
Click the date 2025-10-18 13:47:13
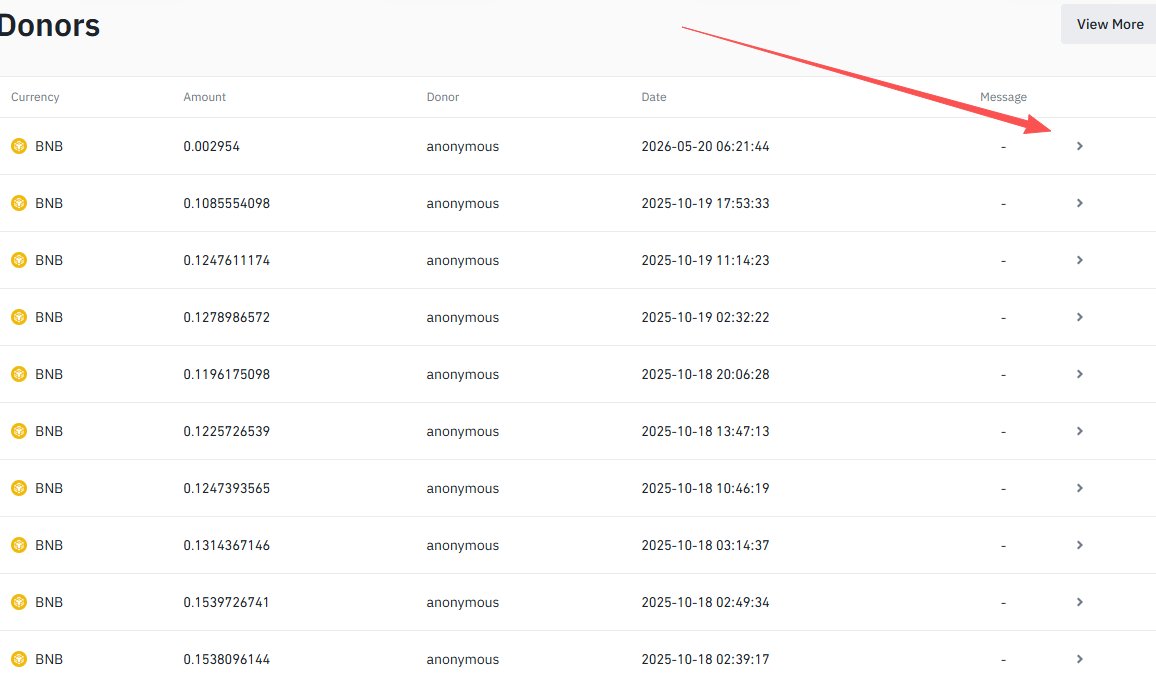(x=706, y=431)
